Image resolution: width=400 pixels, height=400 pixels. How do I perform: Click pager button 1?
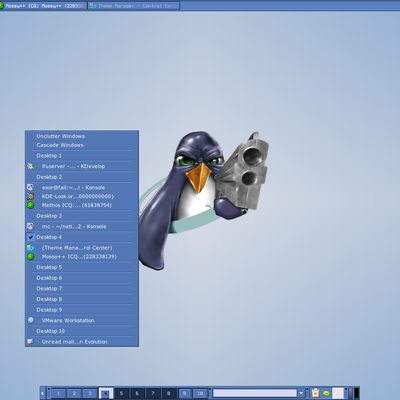tap(58, 393)
